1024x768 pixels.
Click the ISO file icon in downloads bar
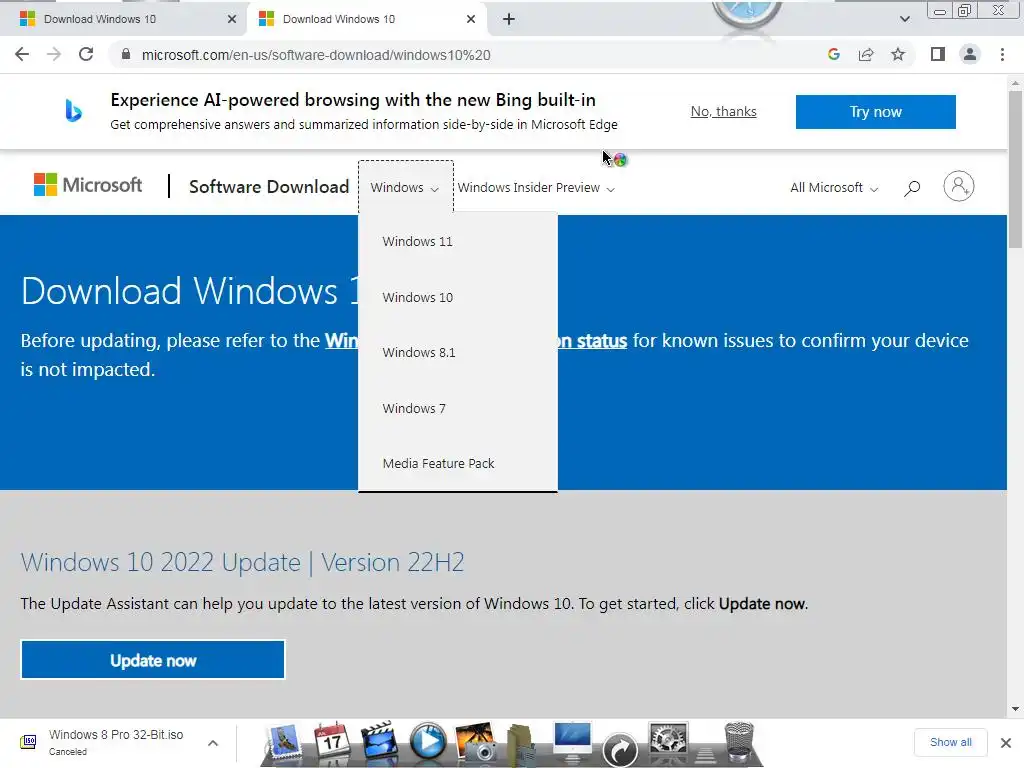28,741
